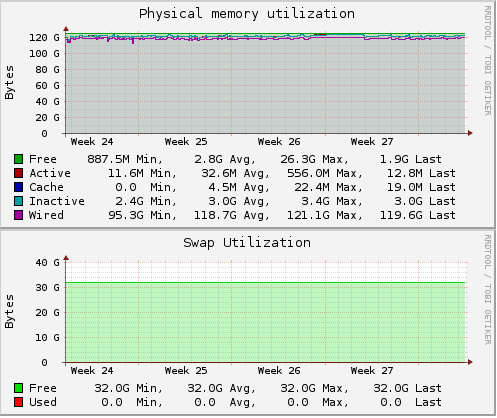Click the '10 G' label on Swap graph

pyautogui.click(x=47, y=338)
